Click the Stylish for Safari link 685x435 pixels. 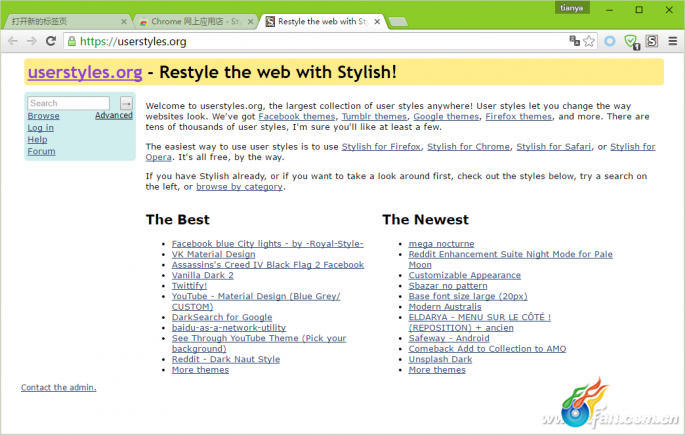(554, 147)
